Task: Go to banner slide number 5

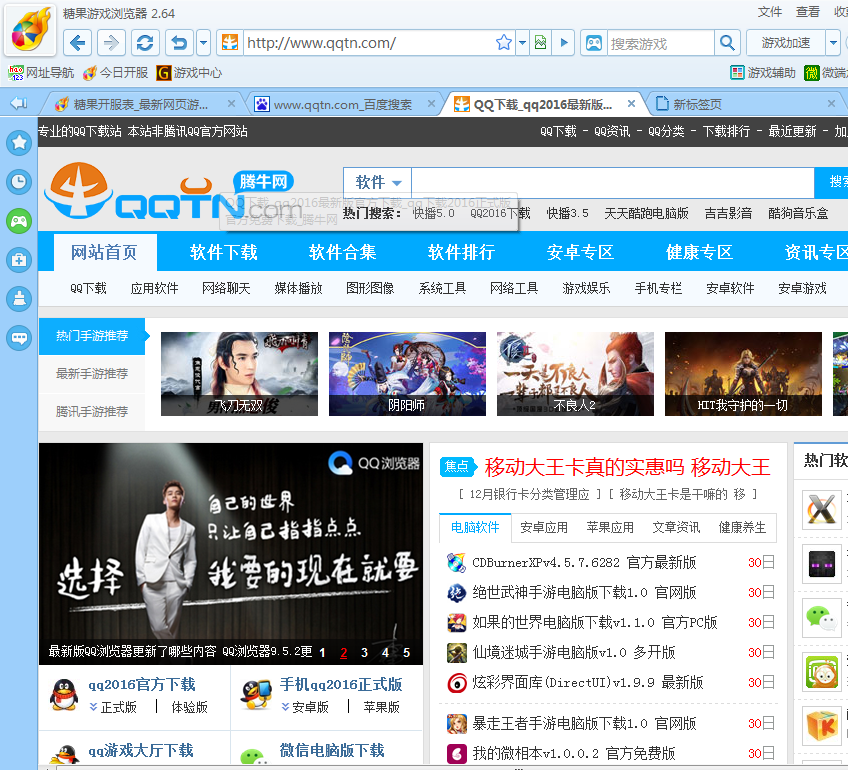Action: tap(406, 653)
